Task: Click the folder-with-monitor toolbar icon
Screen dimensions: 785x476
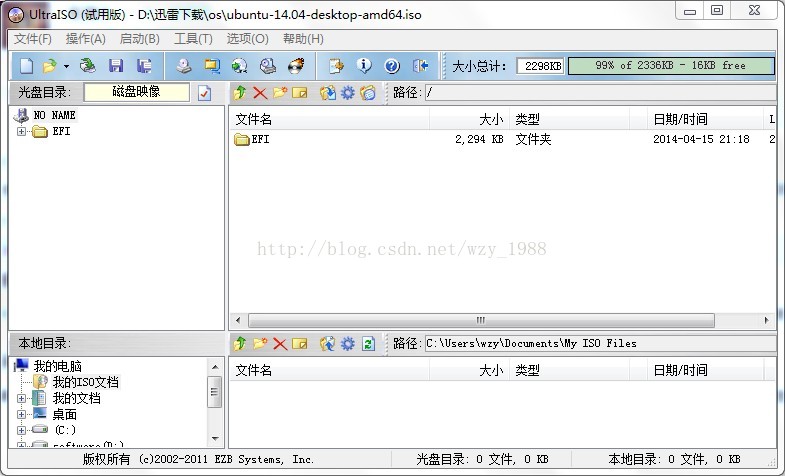Action: pos(212,66)
